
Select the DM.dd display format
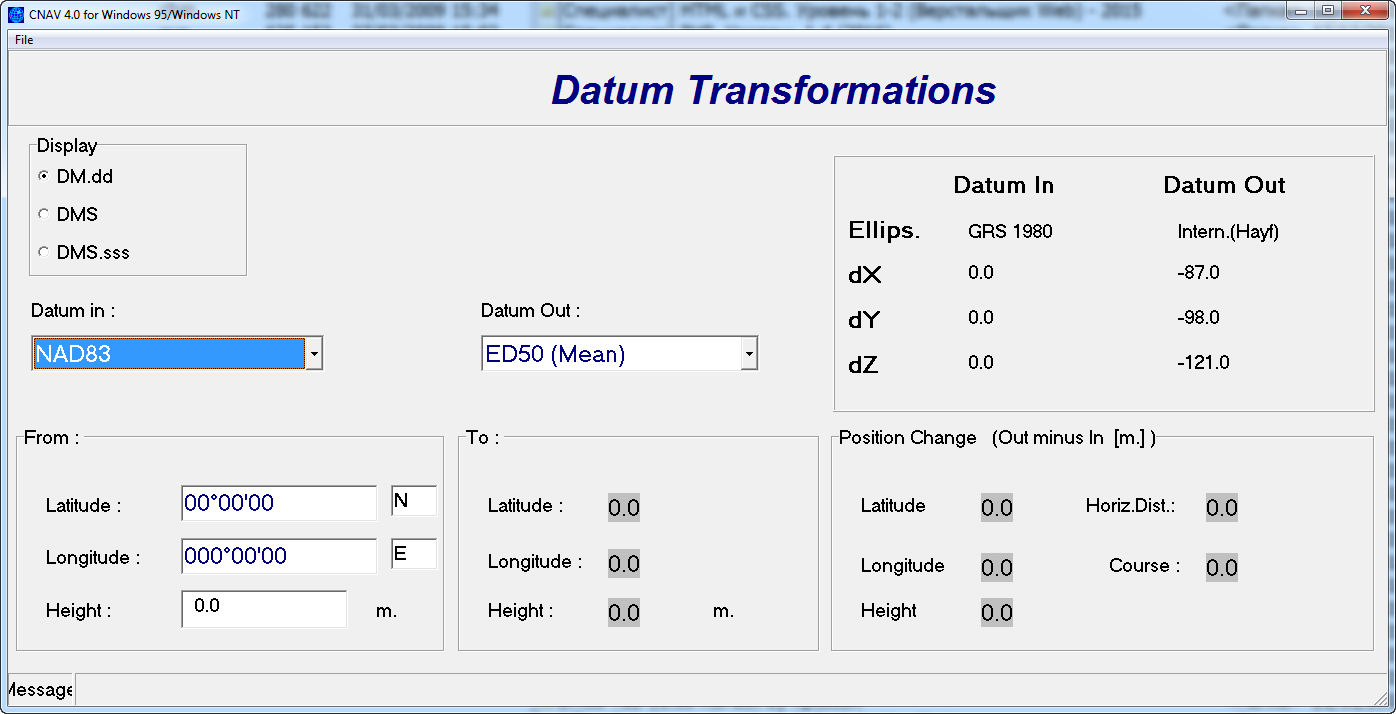(44, 176)
